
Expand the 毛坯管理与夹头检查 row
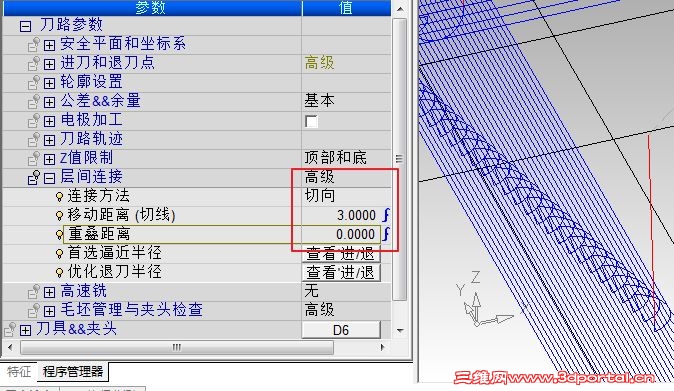tap(49, 311)
